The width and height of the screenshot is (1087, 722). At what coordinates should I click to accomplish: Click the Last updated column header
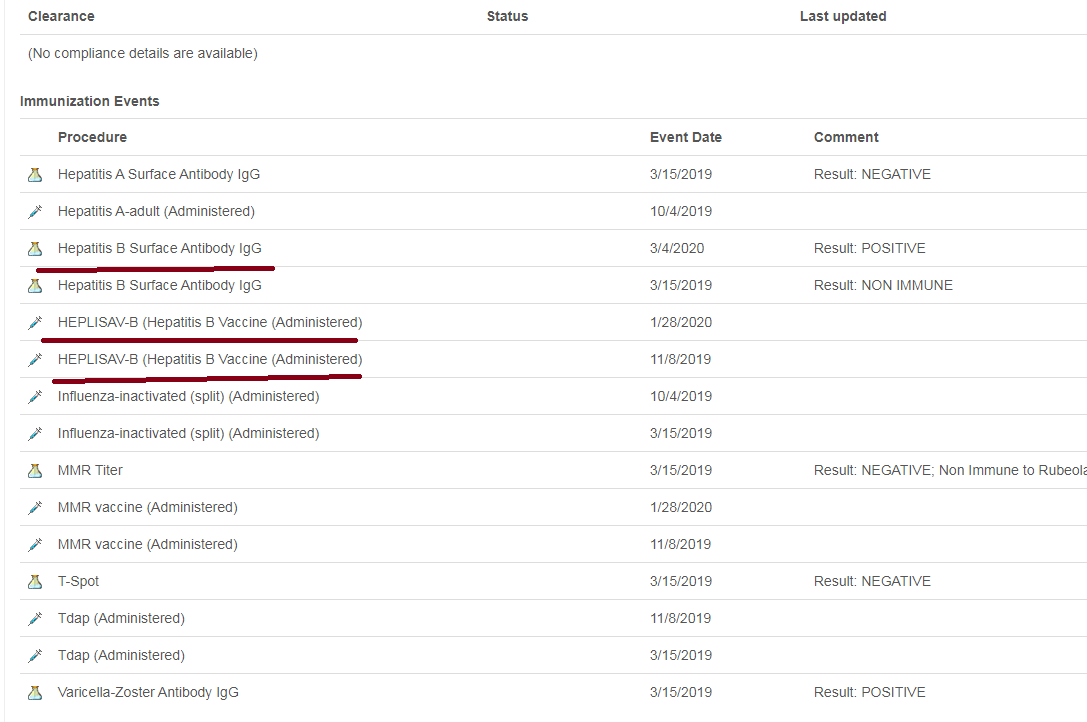pyautogui.click(x=843, y=16)
